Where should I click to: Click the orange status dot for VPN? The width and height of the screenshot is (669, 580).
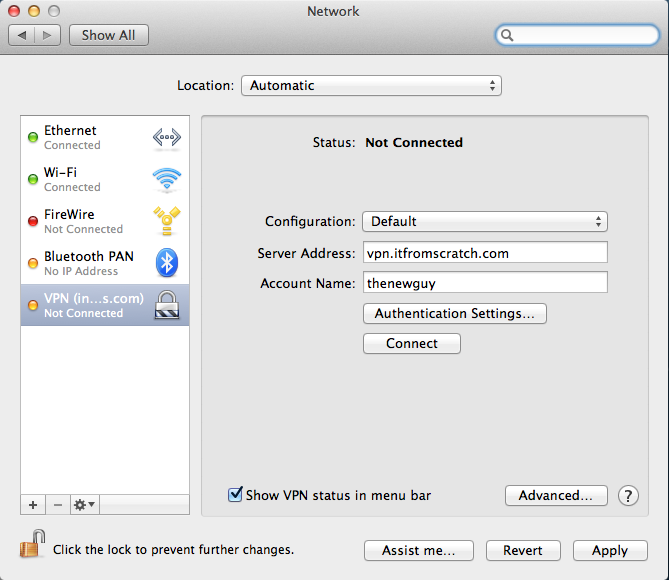pos(33,305)
